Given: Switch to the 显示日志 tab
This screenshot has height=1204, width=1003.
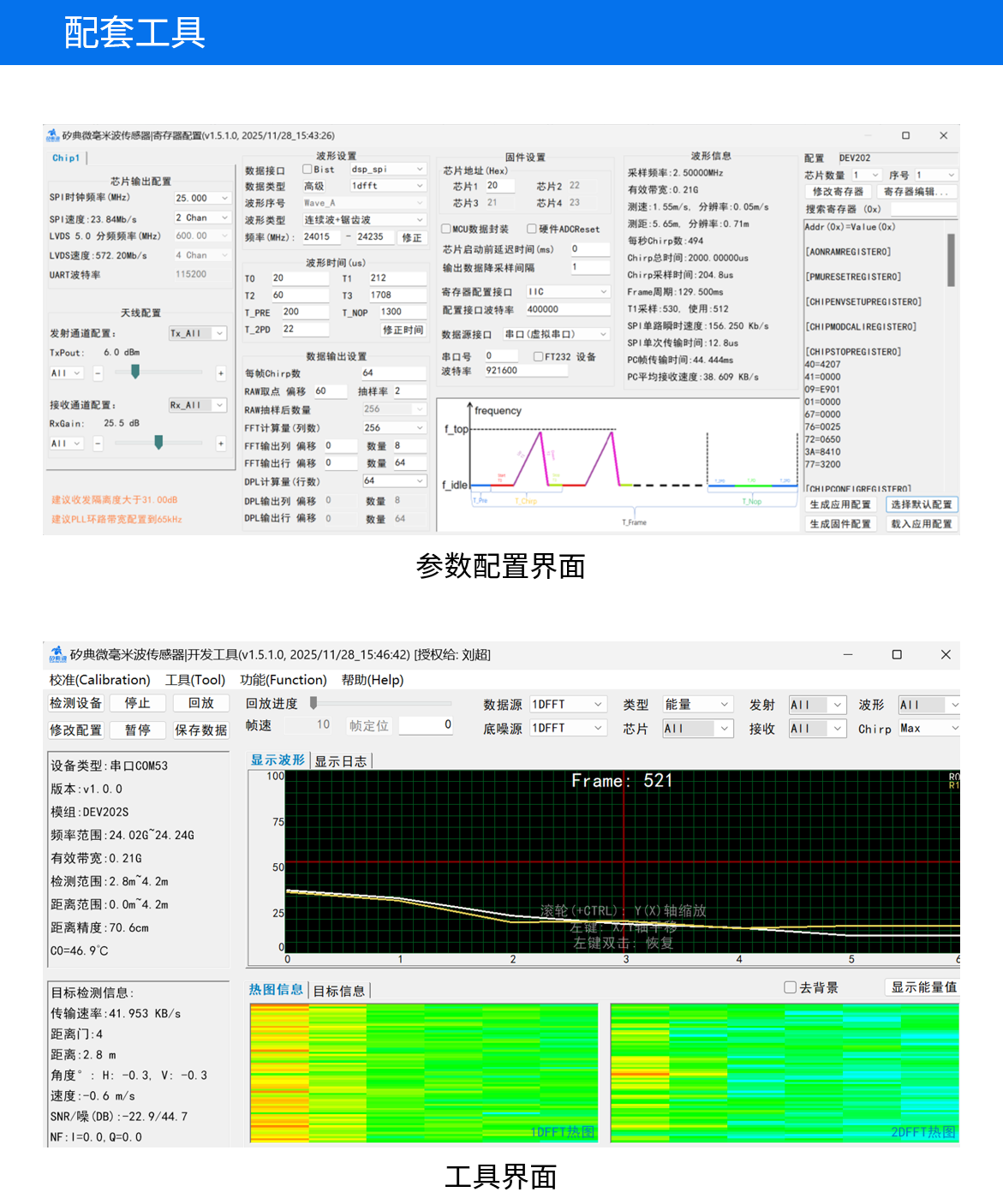Looking at the screenshot, I should pyautogui.click(x=341, y=761).
